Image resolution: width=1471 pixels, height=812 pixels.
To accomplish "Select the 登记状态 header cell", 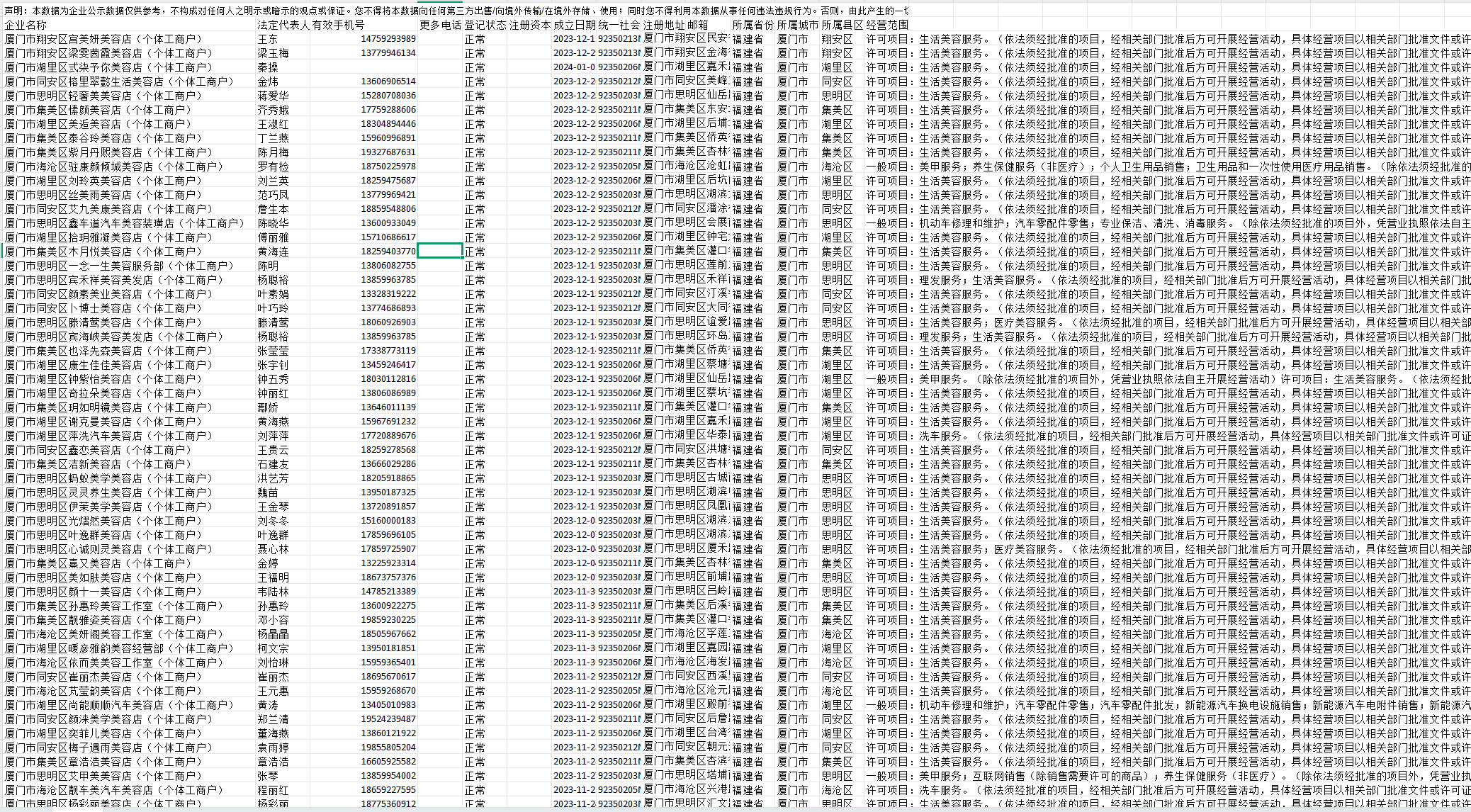I will pos(485,25).
